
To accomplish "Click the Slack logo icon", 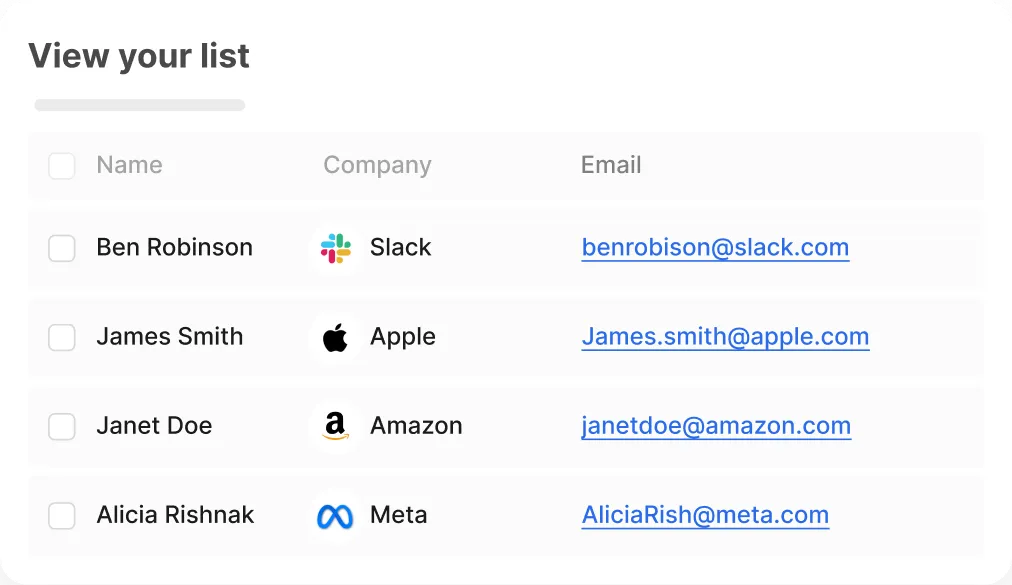I will tap(336, 248).
